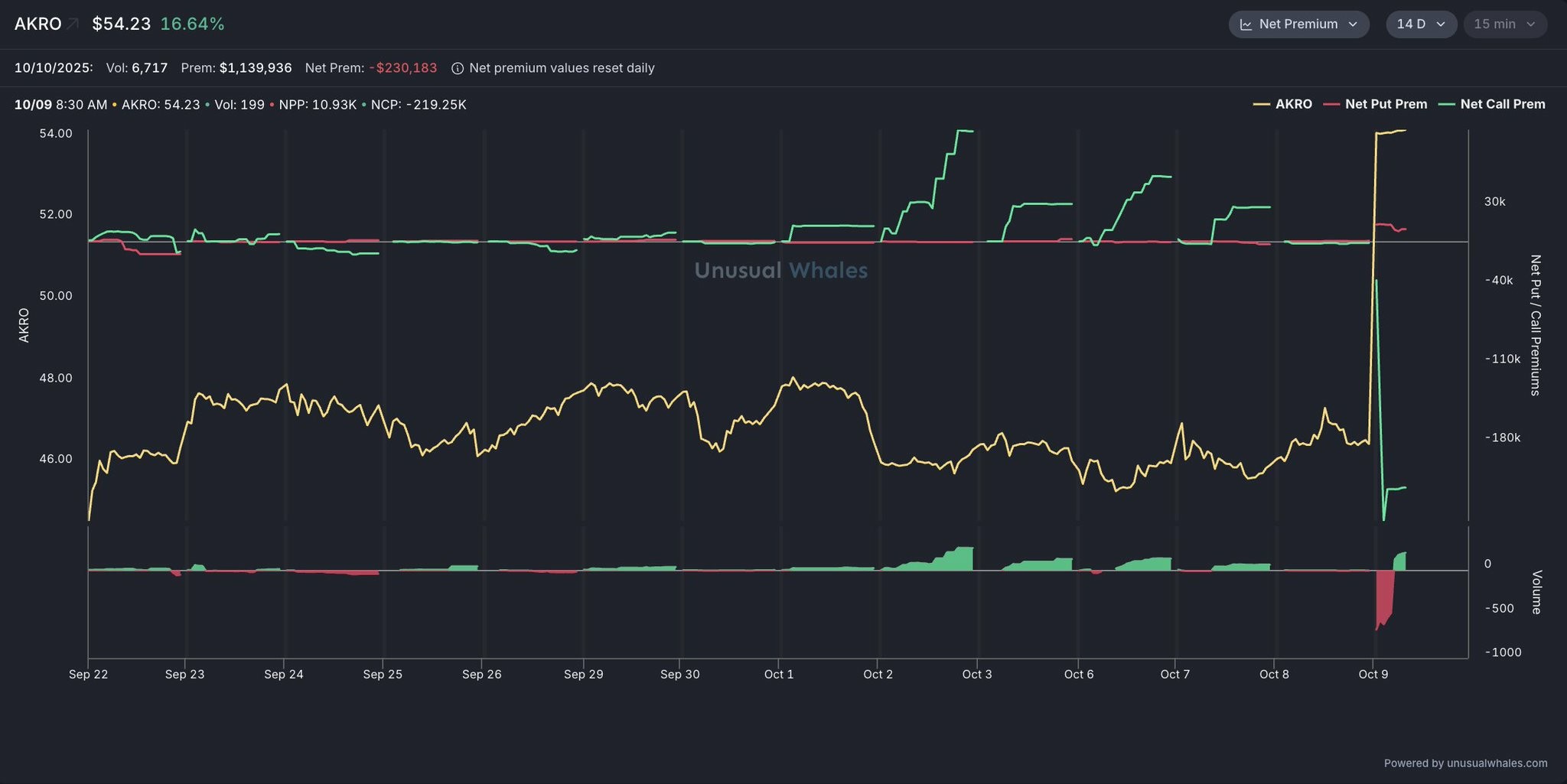Toggle the Net Call Prem legend label
Image resolution: width=1567 pixels, height=784 pixels.
1502,104
